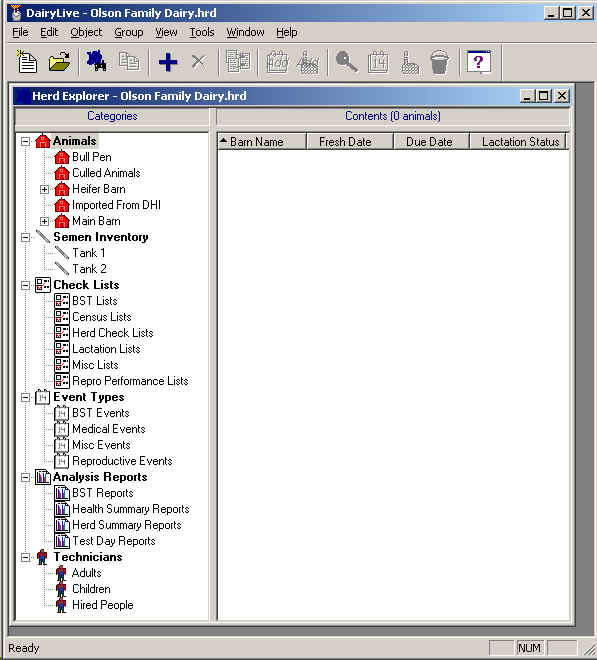Sort by the Due Date column header
This screenshot has height=660, width=597.
pos(431,142)
